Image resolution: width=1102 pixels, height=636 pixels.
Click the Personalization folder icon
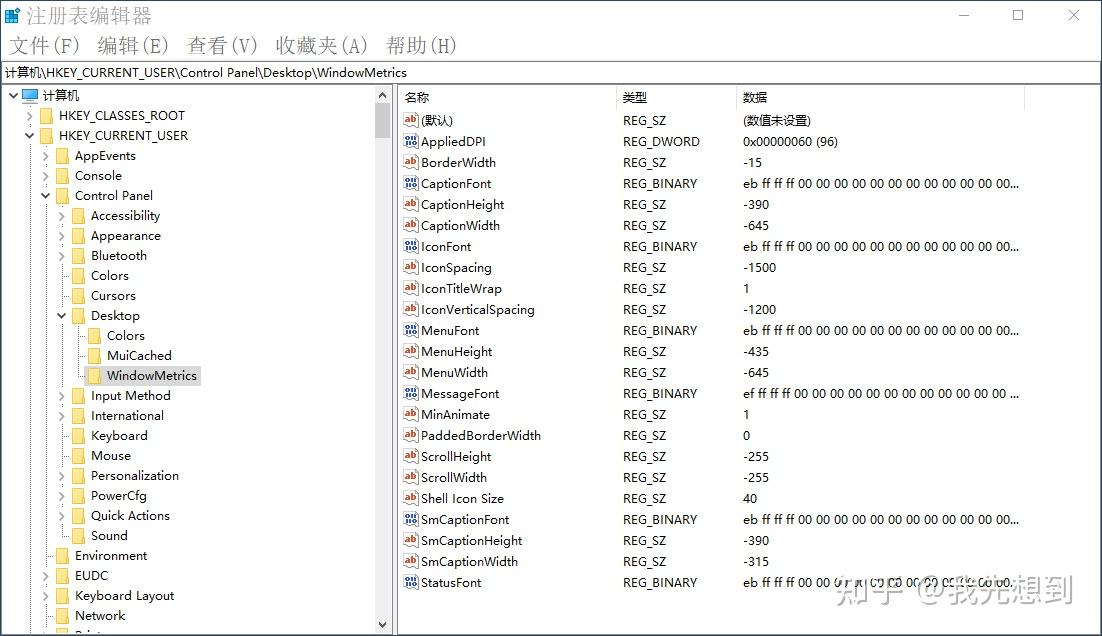(78, 476)
